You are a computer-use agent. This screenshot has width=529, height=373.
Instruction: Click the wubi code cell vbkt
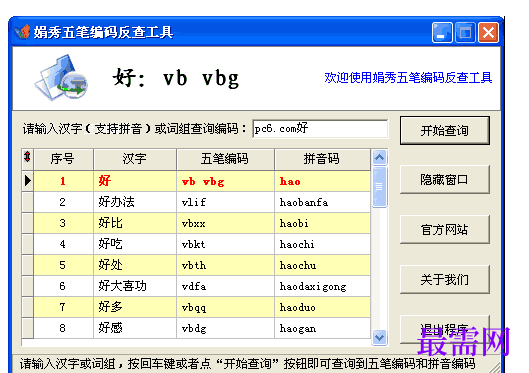click(225, 244)
